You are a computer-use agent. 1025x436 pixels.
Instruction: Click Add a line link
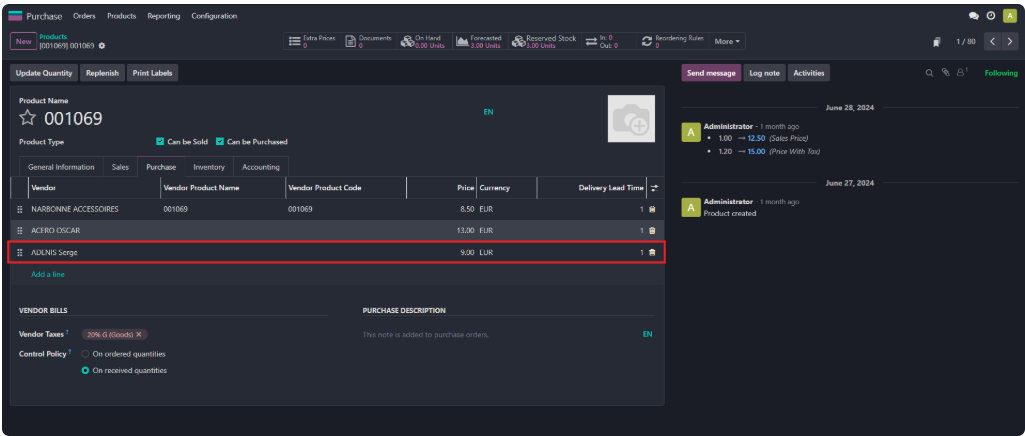point(48,274)
